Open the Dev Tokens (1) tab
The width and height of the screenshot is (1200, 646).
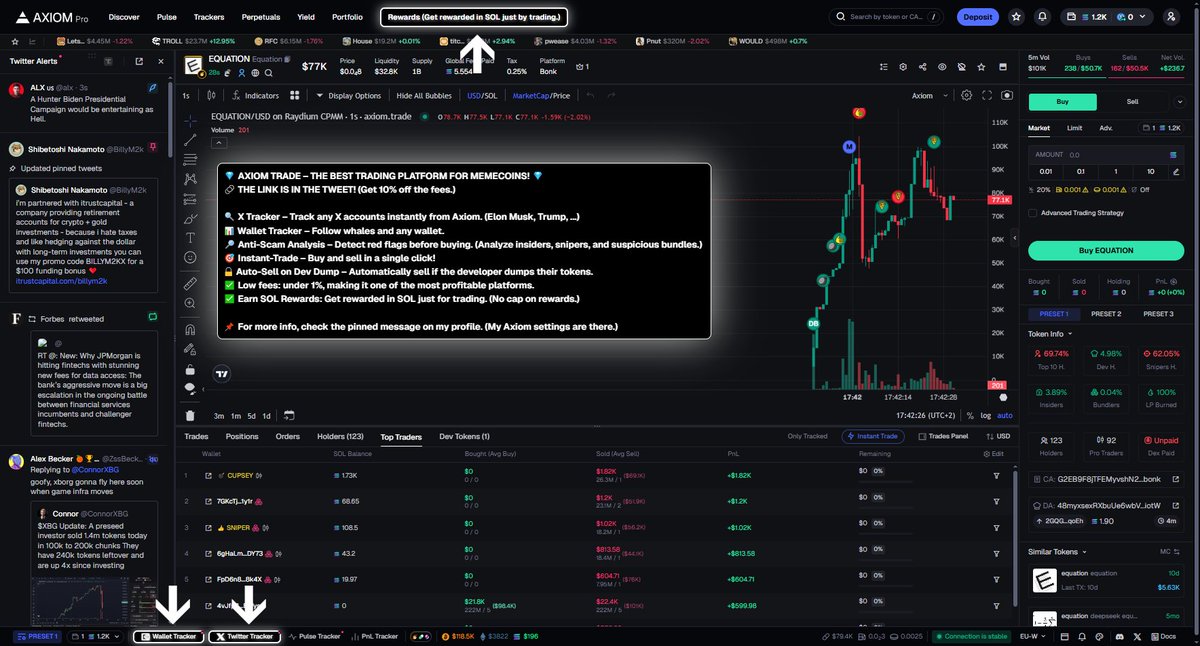click(464, 437)
